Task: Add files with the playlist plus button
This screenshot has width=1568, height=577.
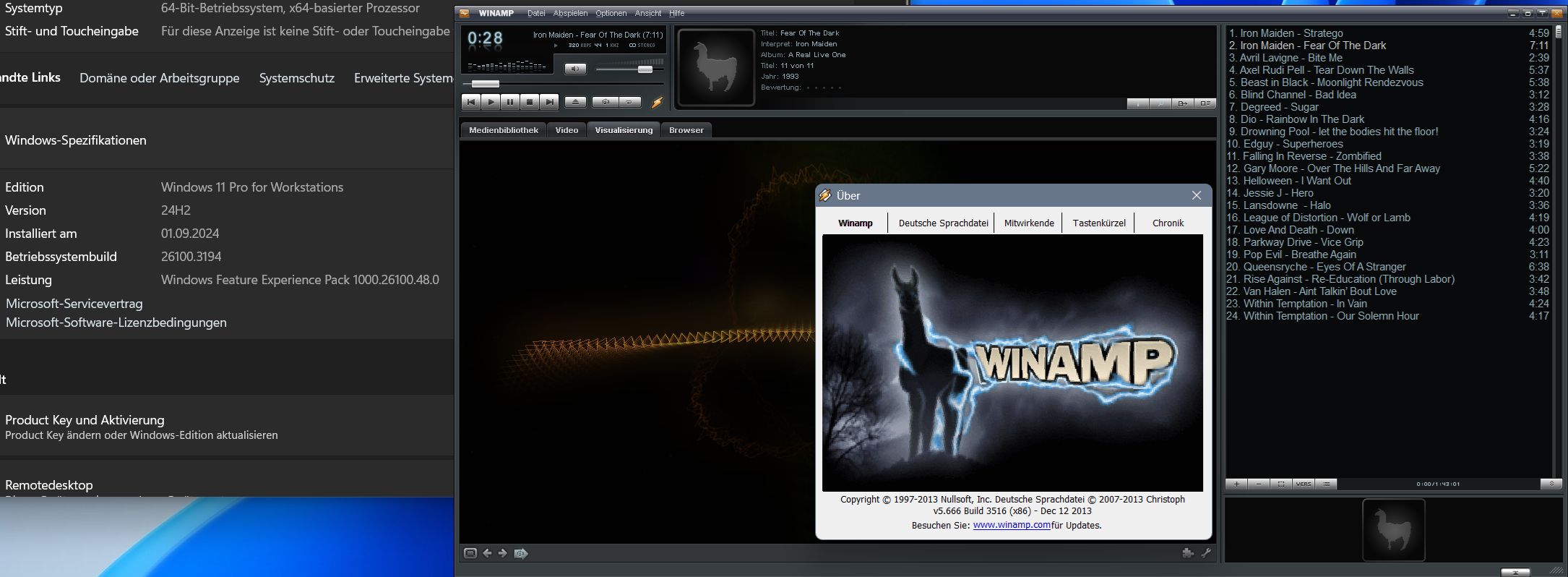Action: pyautogui.click(x=1236, y=484)
